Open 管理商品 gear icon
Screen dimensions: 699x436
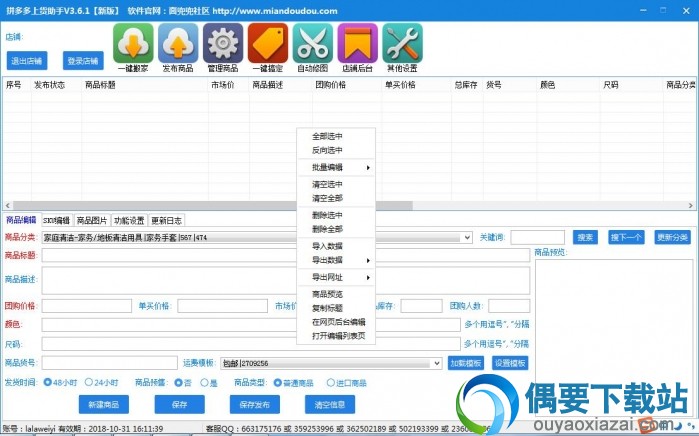[223, 43]
